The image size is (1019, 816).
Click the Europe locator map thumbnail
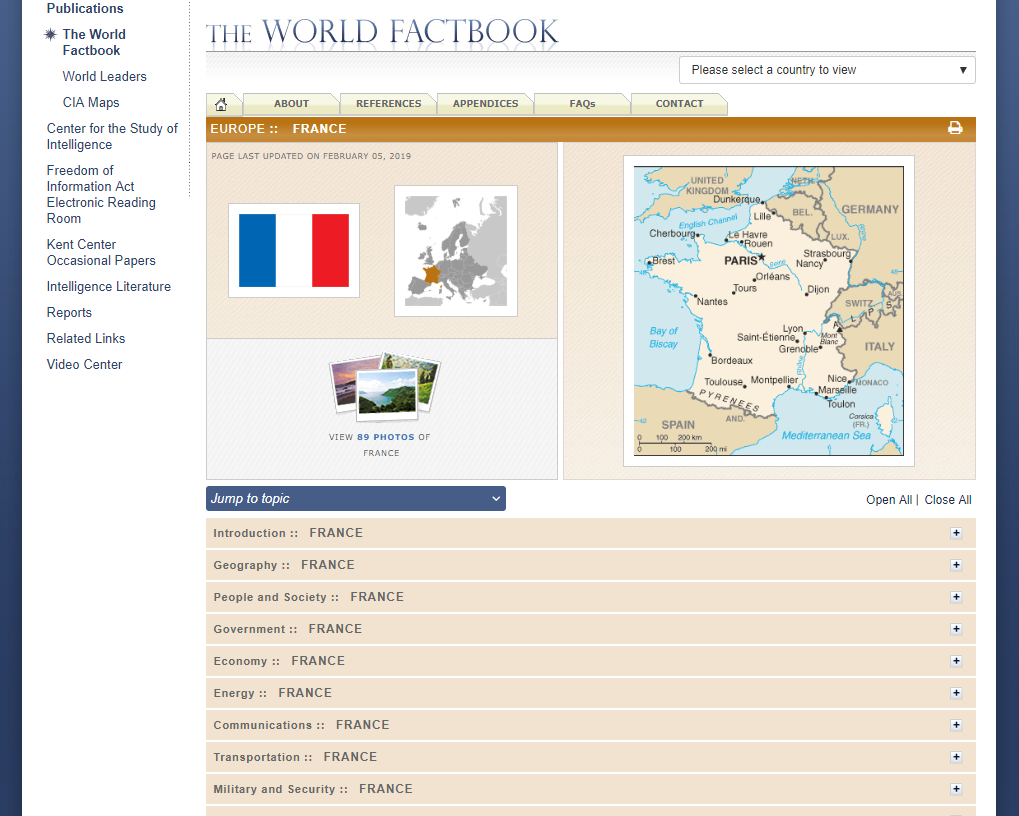(455, 250)
